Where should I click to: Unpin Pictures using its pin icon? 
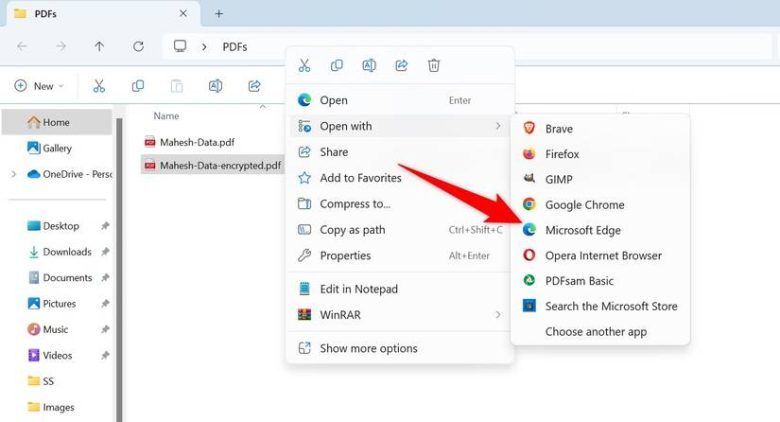105,304
